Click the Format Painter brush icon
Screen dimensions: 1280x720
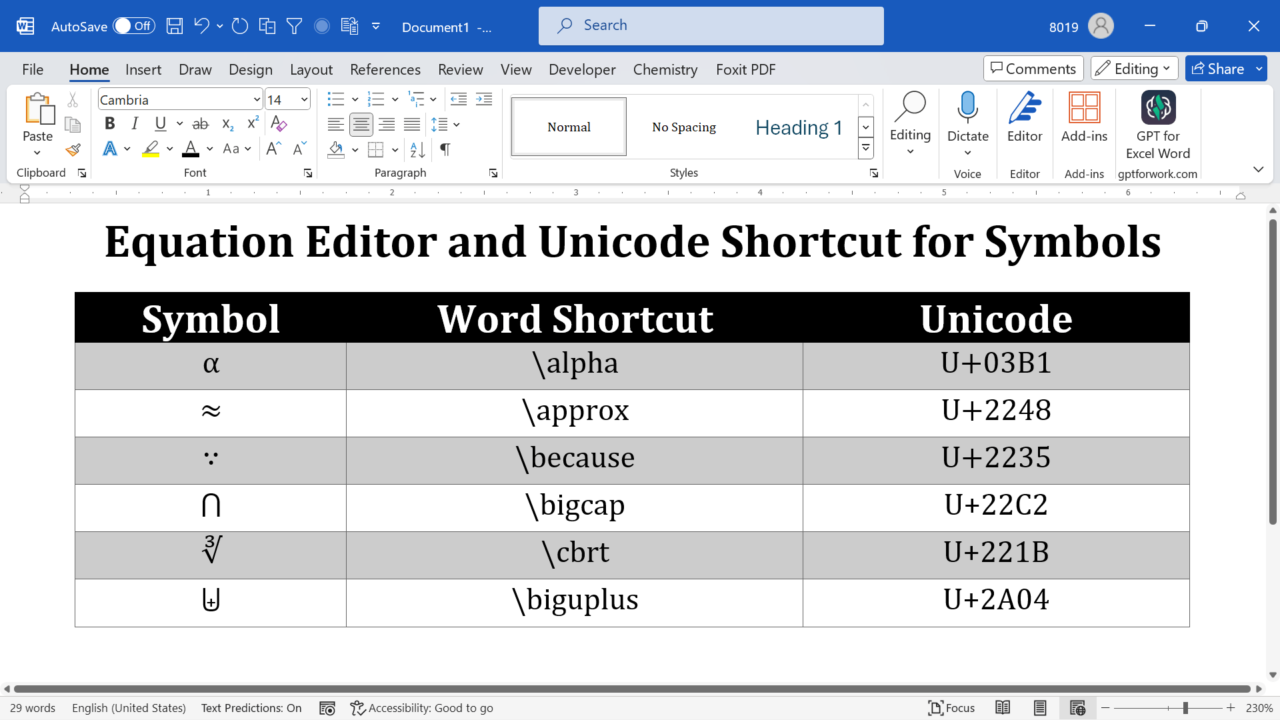[72, 150]
